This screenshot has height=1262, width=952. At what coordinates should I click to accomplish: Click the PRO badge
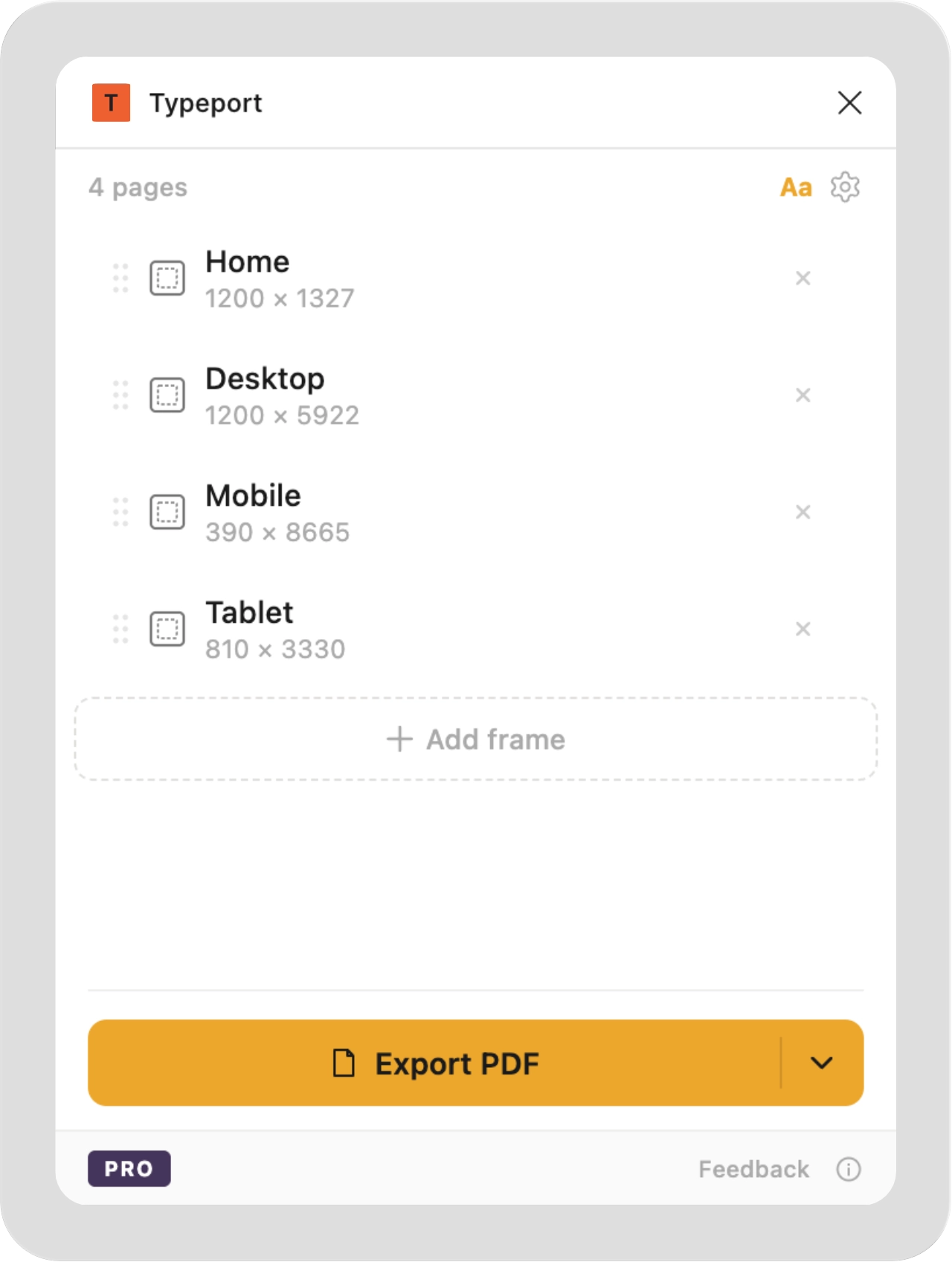129,1168
